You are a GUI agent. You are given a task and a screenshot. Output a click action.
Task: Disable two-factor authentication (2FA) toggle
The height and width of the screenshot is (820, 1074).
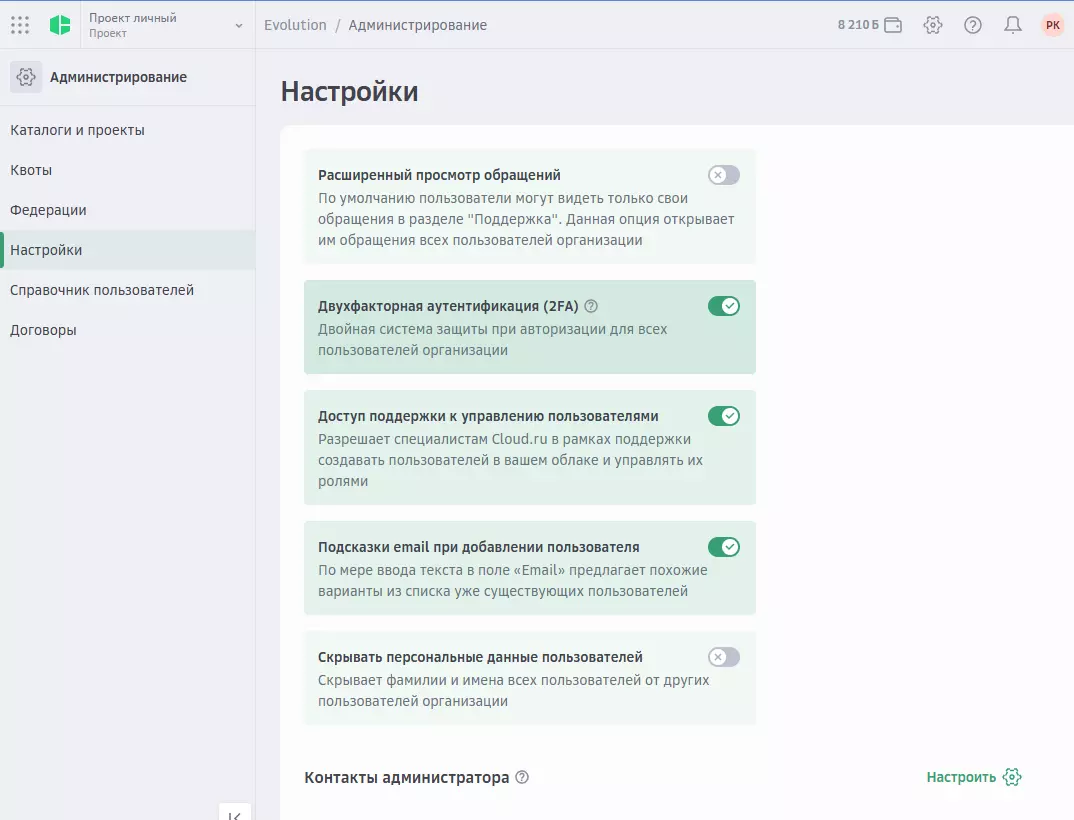723,306
